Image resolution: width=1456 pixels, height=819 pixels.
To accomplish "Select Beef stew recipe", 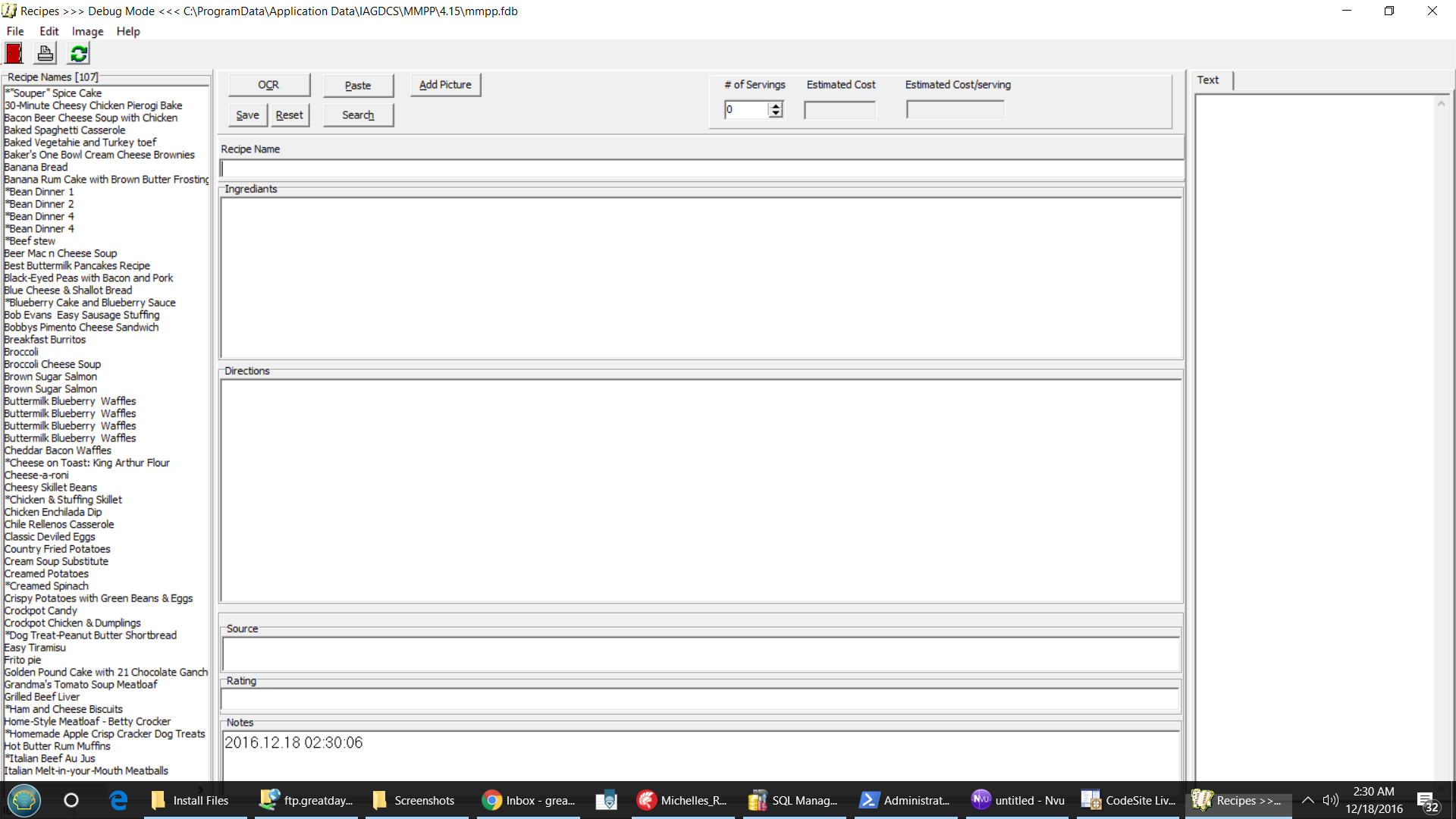I will click(30, 241).
